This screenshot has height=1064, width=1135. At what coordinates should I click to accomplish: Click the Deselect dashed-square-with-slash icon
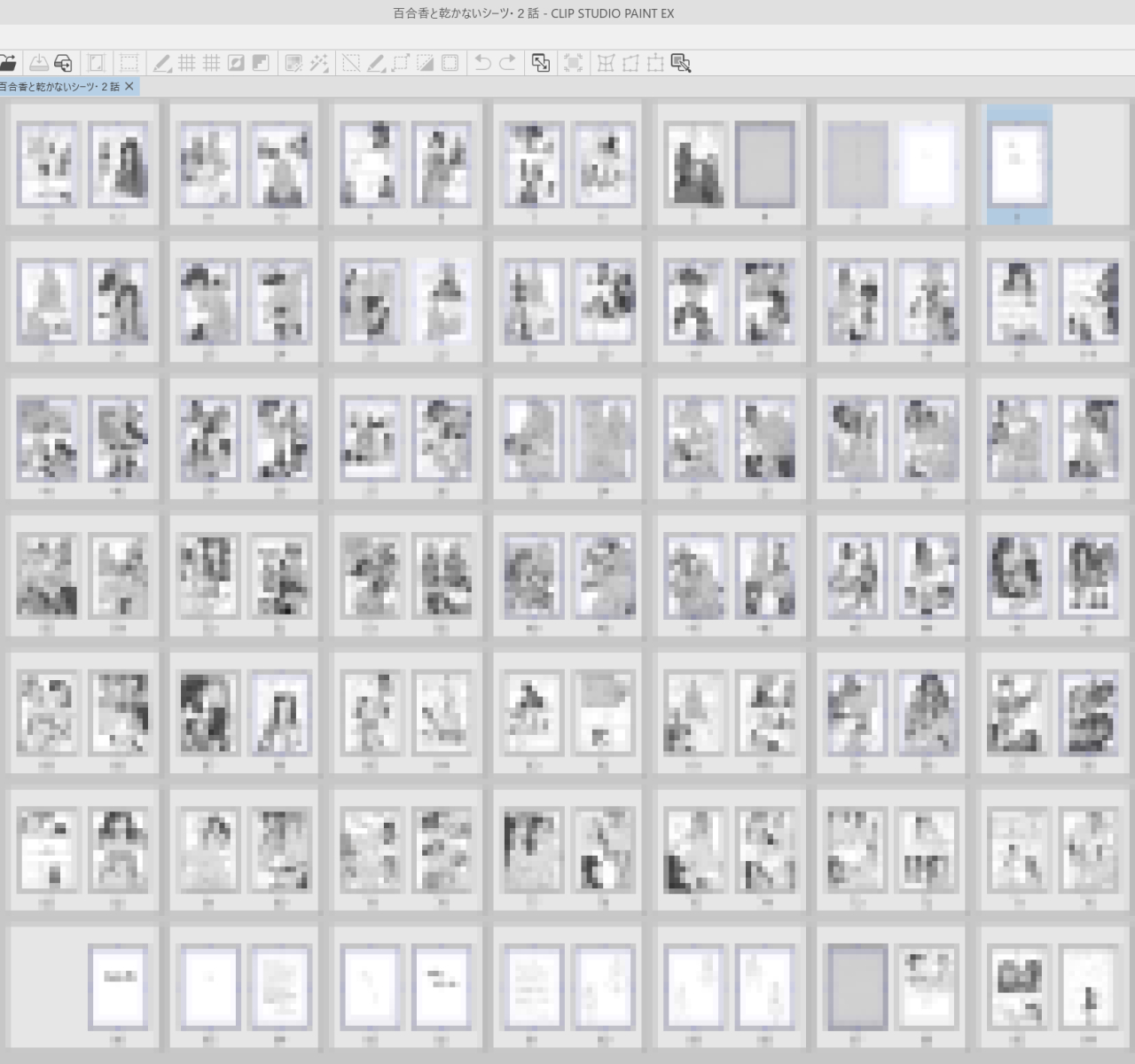[352, 63]
